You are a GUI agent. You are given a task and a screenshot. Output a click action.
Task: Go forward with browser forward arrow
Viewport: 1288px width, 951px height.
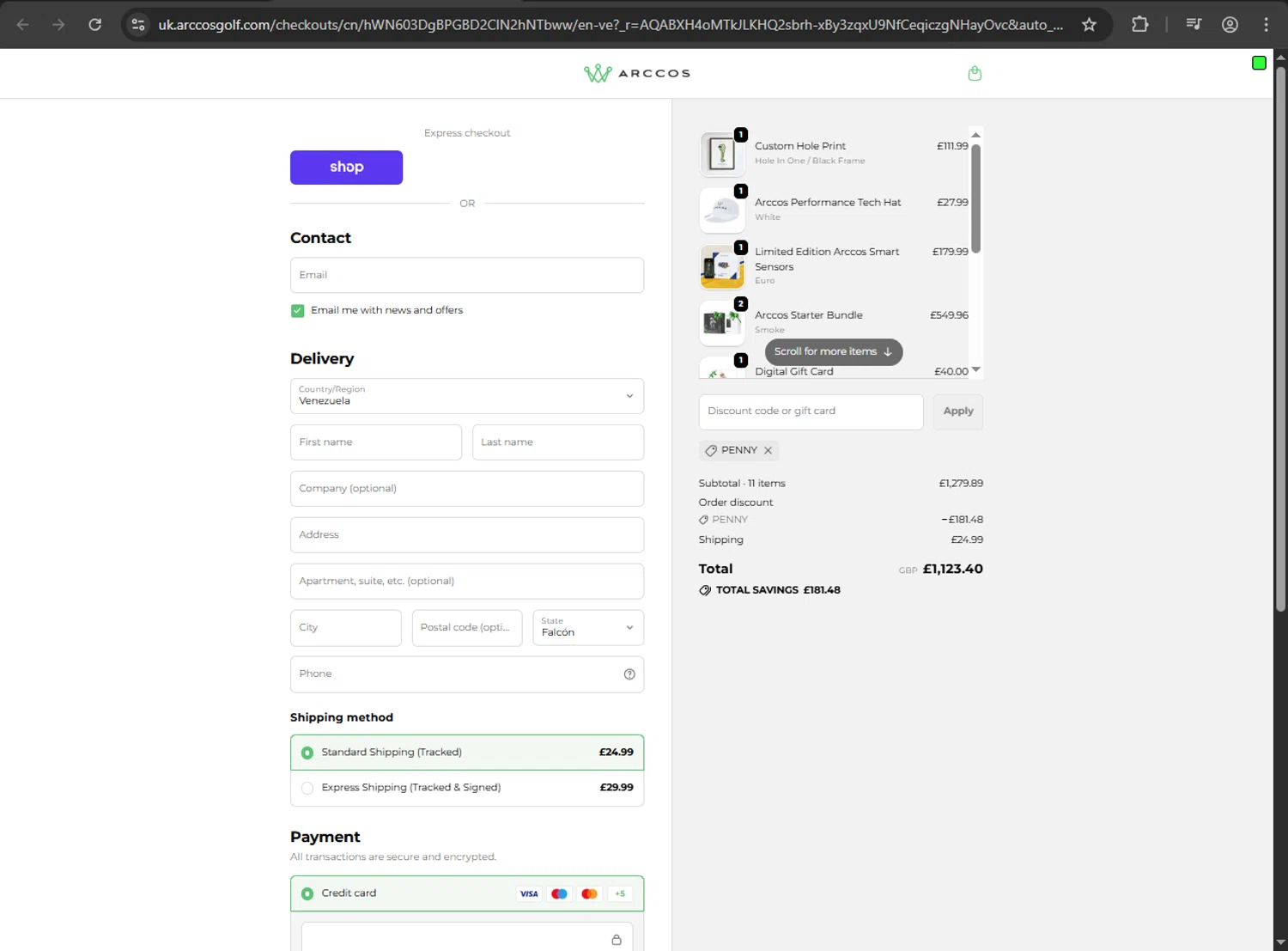pyautogui.click(x=58, y=25)
